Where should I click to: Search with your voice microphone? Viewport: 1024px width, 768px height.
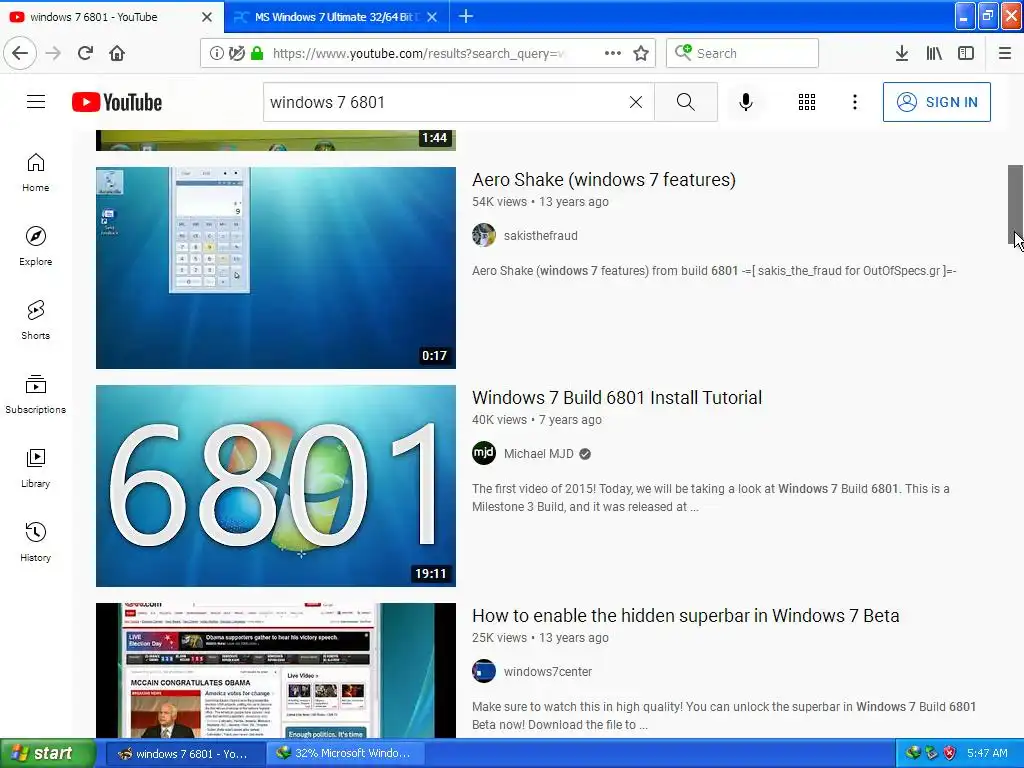pos(746,102)
